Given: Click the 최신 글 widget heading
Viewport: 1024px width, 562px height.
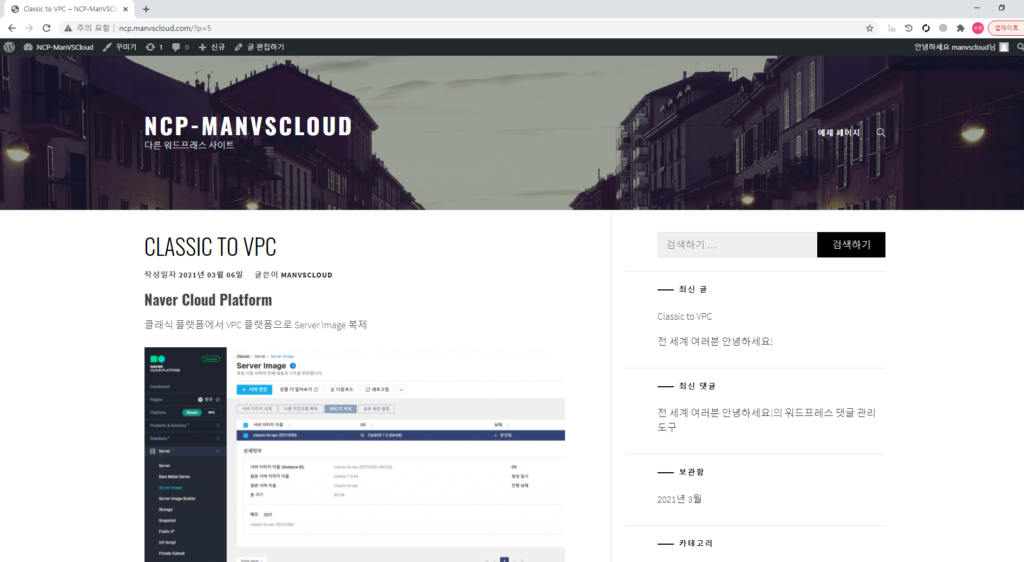Looking at the screenshot, I should [692, 289].
